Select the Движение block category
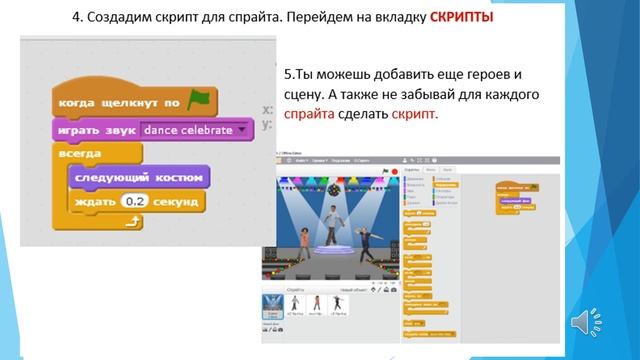Viewport: 640px width, 360px height. [x=414, y=179]
